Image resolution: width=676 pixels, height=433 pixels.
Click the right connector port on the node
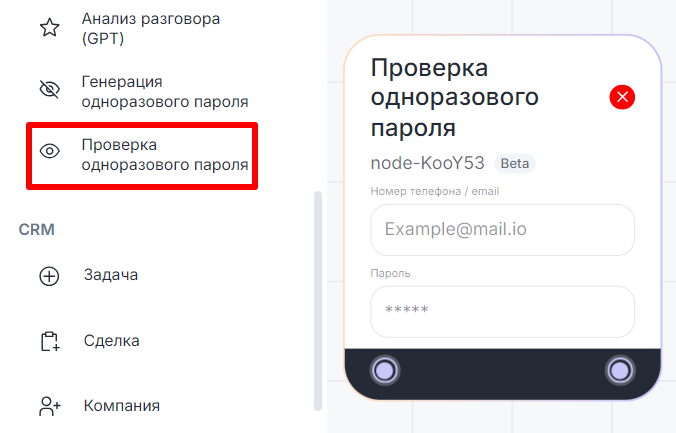pos(620,371)
